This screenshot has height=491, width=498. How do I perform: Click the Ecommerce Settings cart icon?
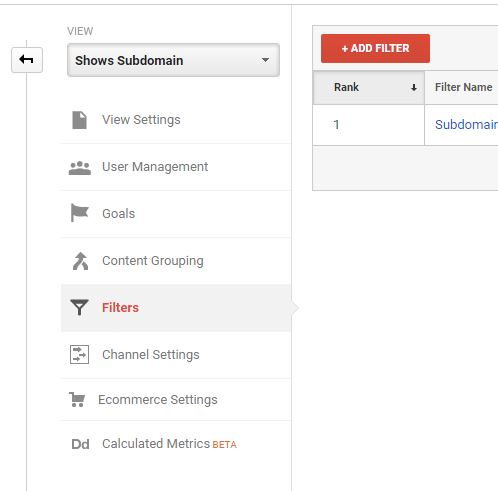77,399
